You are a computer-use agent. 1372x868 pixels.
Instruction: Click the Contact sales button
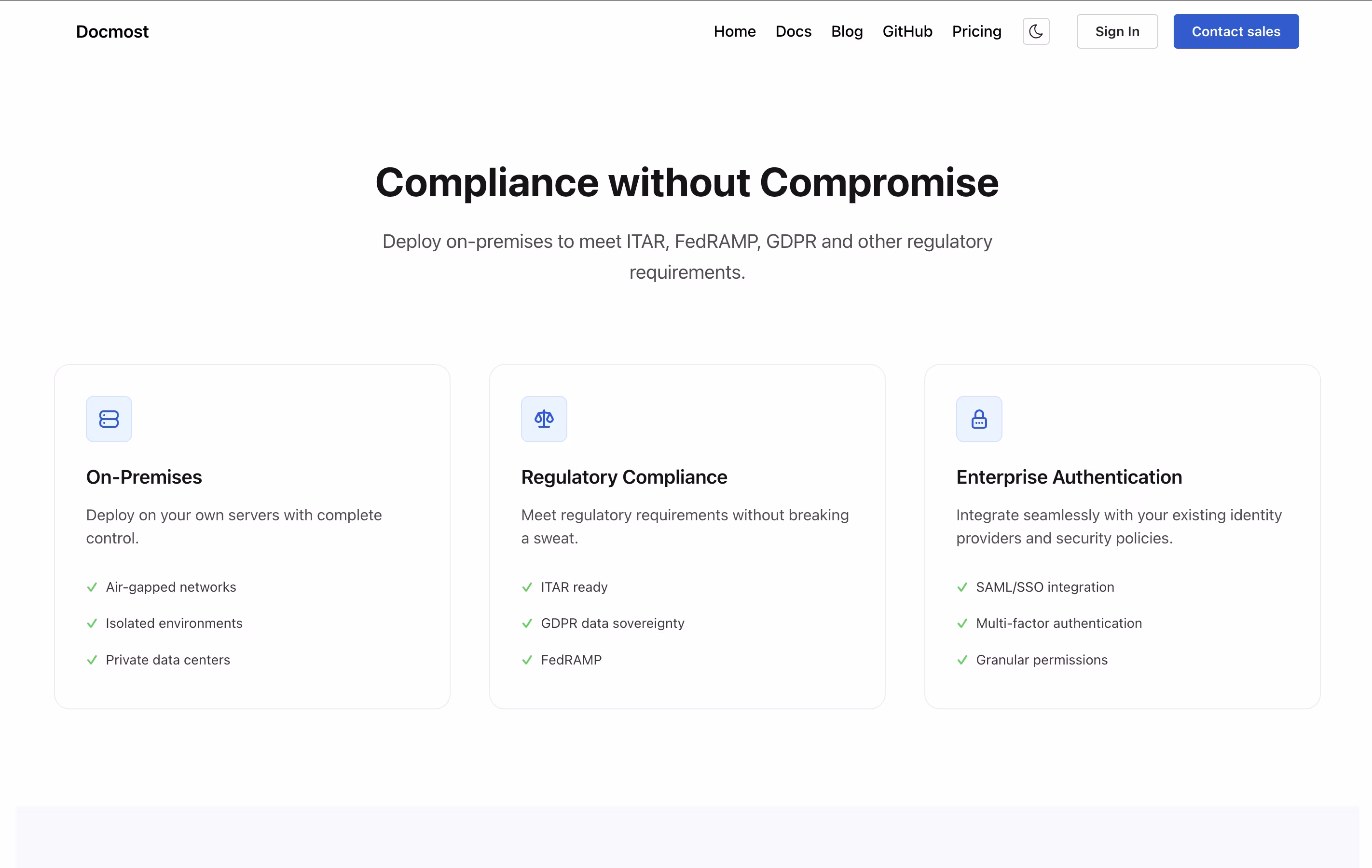1235,31
